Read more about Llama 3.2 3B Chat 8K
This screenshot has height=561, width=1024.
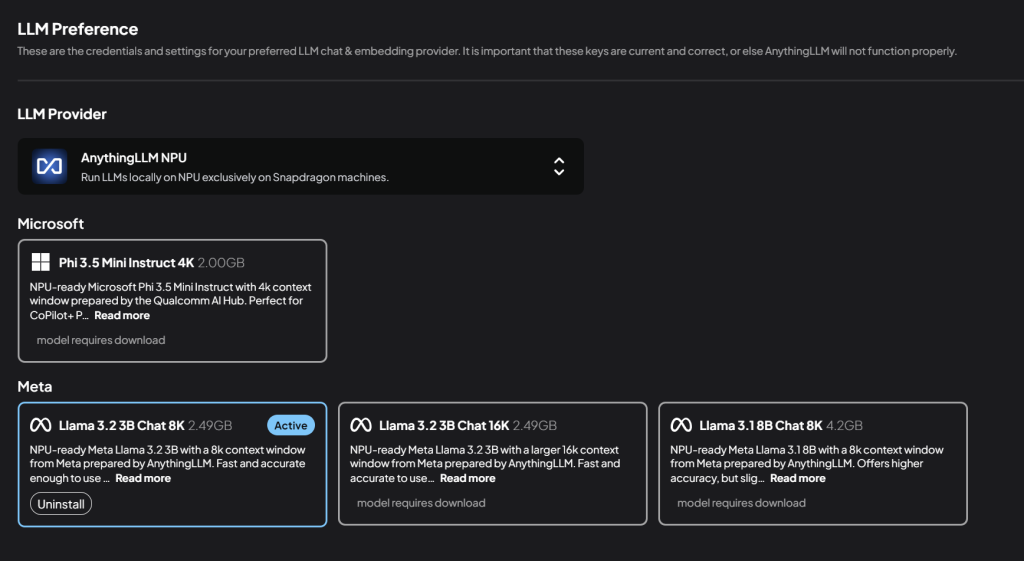click(143, 478)
